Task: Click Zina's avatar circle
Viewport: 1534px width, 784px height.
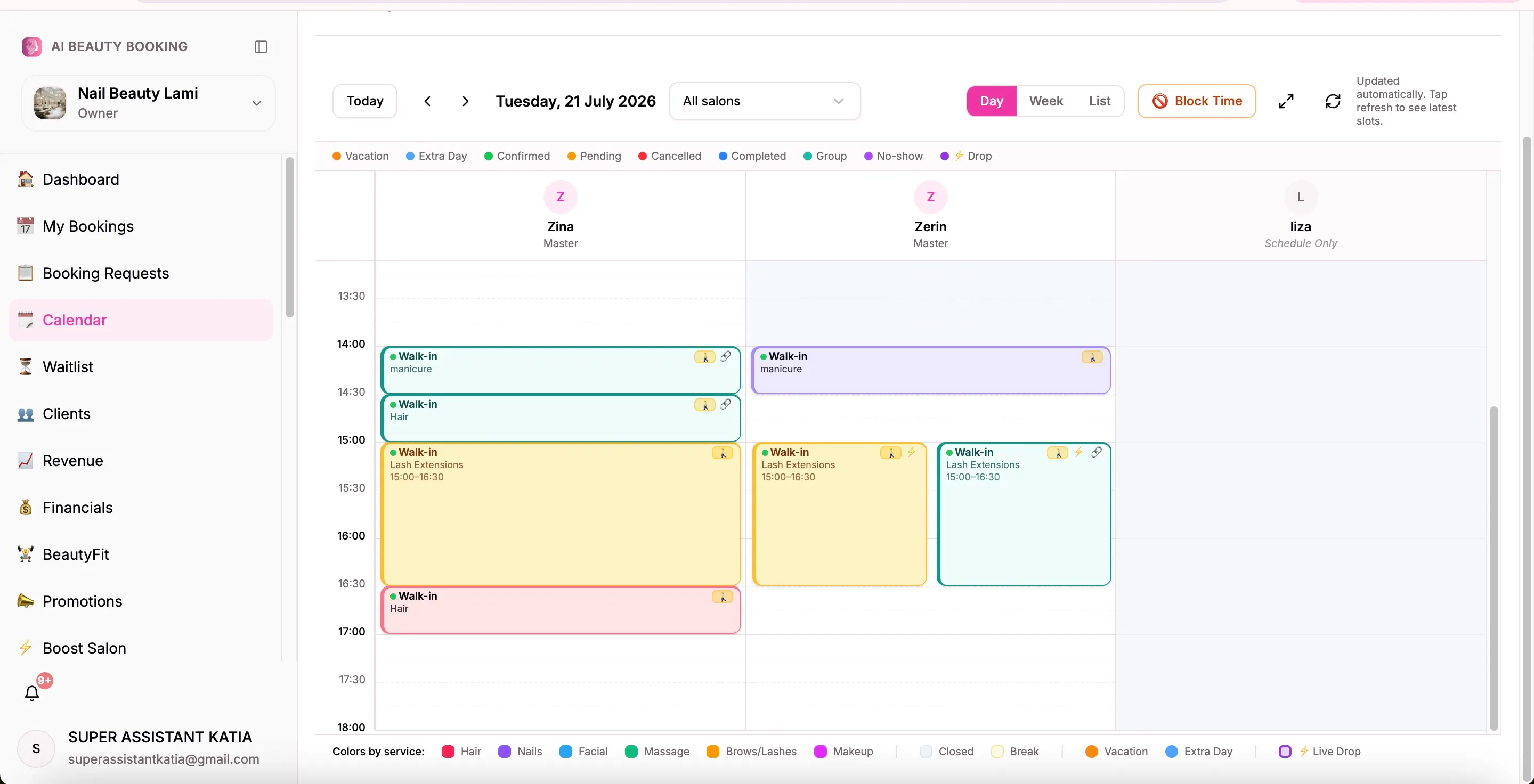Action: [x=561, y=197]
